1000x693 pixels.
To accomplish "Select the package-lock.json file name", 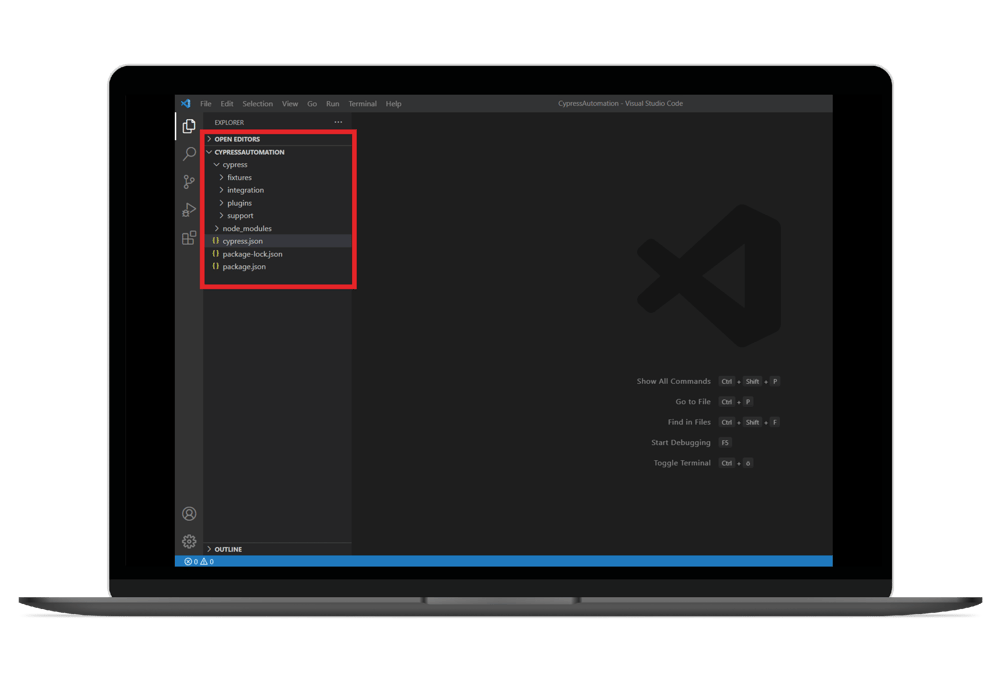I will click(x=253, y=254).
